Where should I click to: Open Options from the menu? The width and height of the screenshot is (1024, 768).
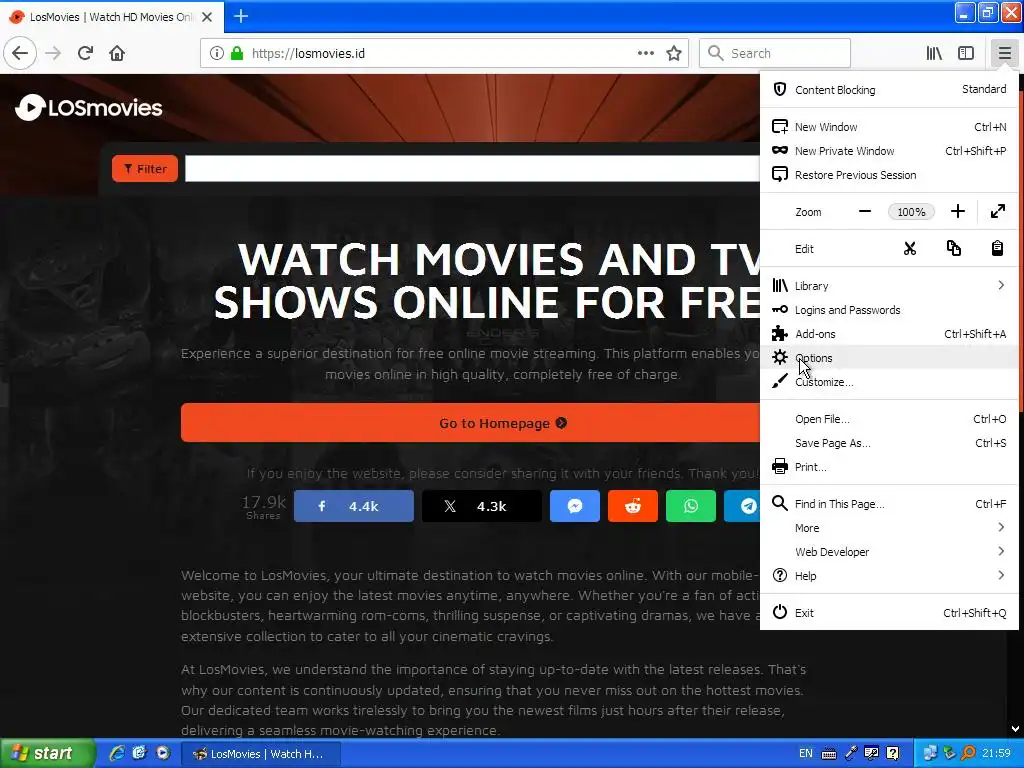[x=889, y=358]
